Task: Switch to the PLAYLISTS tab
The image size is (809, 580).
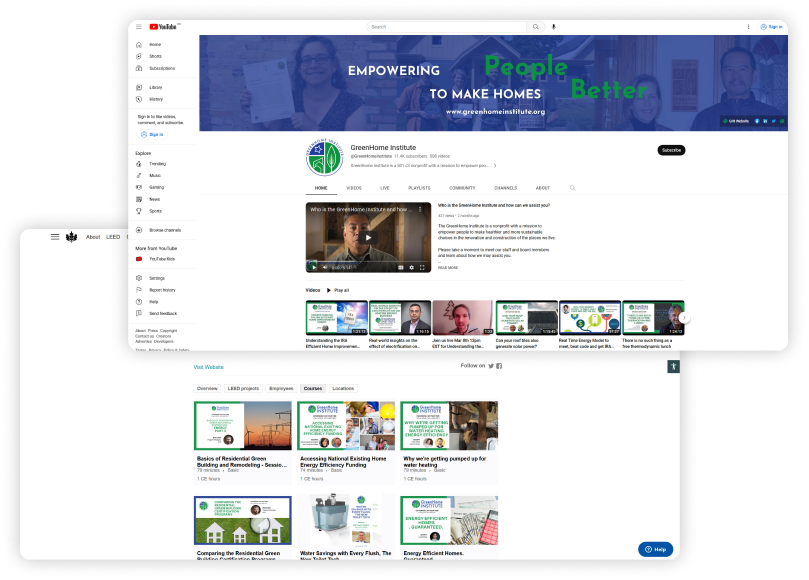Action: (x=419, y=188)
